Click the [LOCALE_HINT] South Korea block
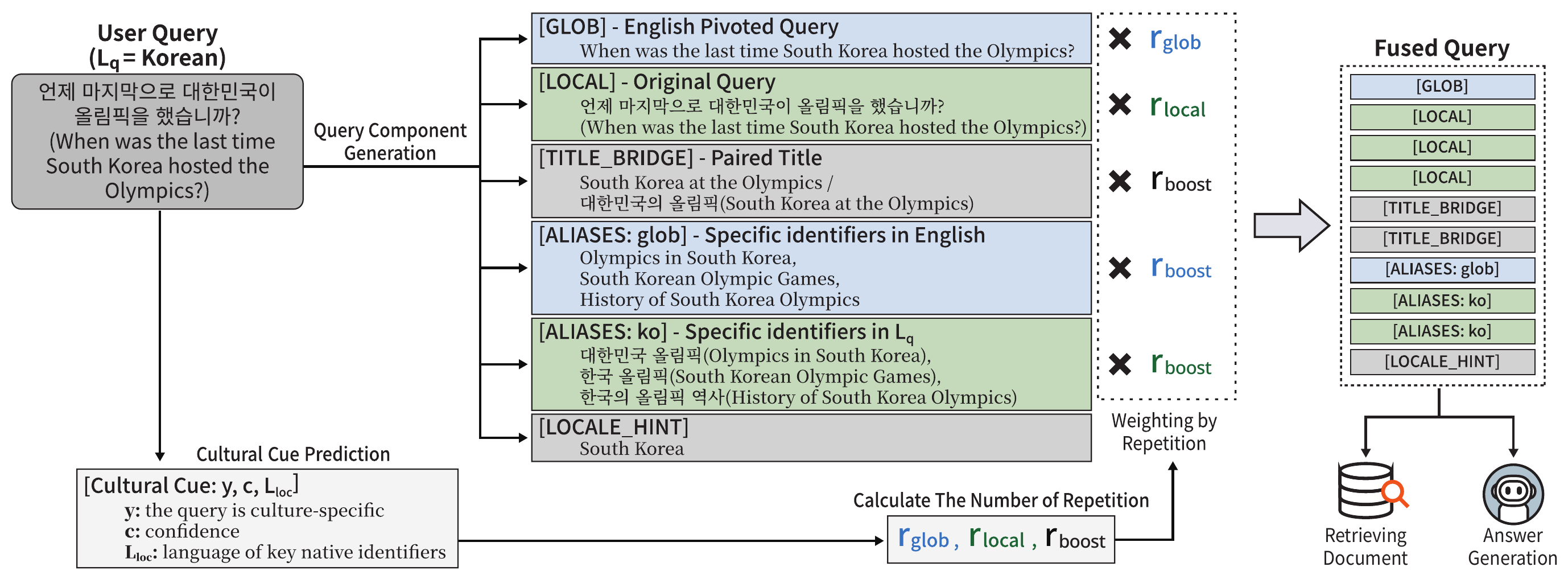The height and width of the screenshot is (583, 1568). click(811, 437)
